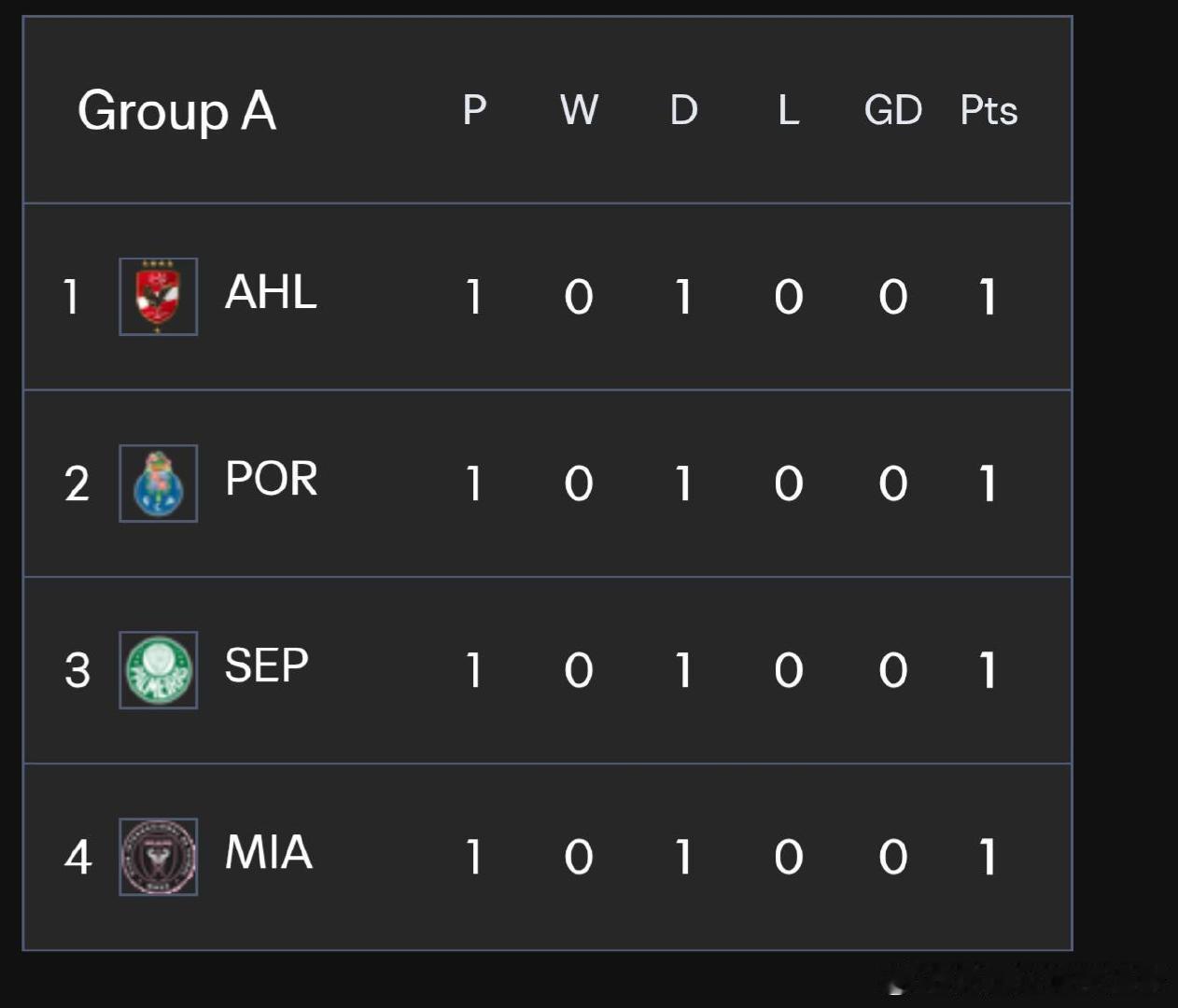Click the Group A heading
Image resolution: width=1178 pixels, height=1008 pixels.
coord(176,111)
